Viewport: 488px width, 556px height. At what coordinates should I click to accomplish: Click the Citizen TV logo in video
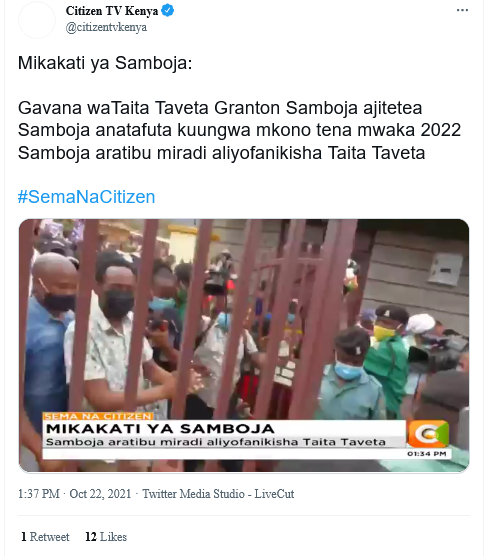tap(428, 433)
